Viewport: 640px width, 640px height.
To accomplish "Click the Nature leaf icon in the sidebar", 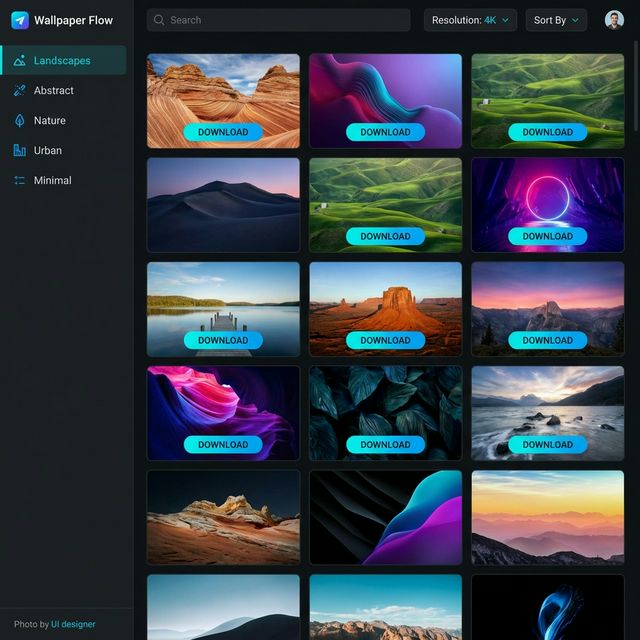I will pyautogui.click(x=19, y=120).
